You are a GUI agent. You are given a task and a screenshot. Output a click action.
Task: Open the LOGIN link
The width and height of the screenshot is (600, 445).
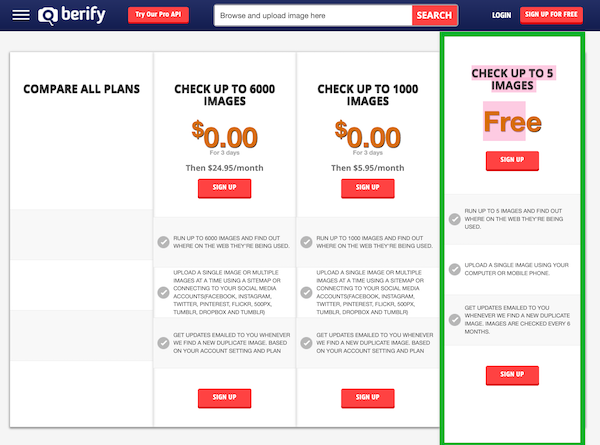(x=501, y=15)
